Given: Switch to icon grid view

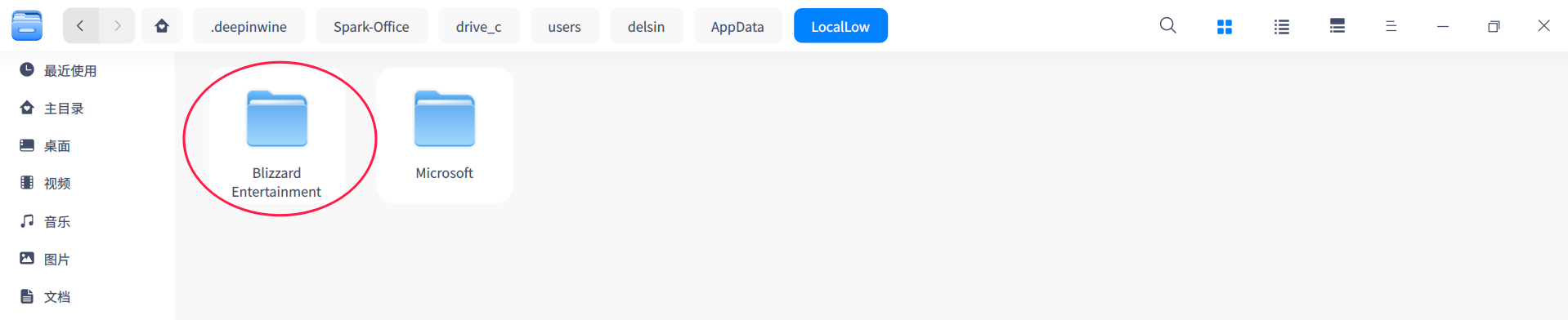Looking at the screenshot, I should pyautogui.click(x=1225, y=26).
